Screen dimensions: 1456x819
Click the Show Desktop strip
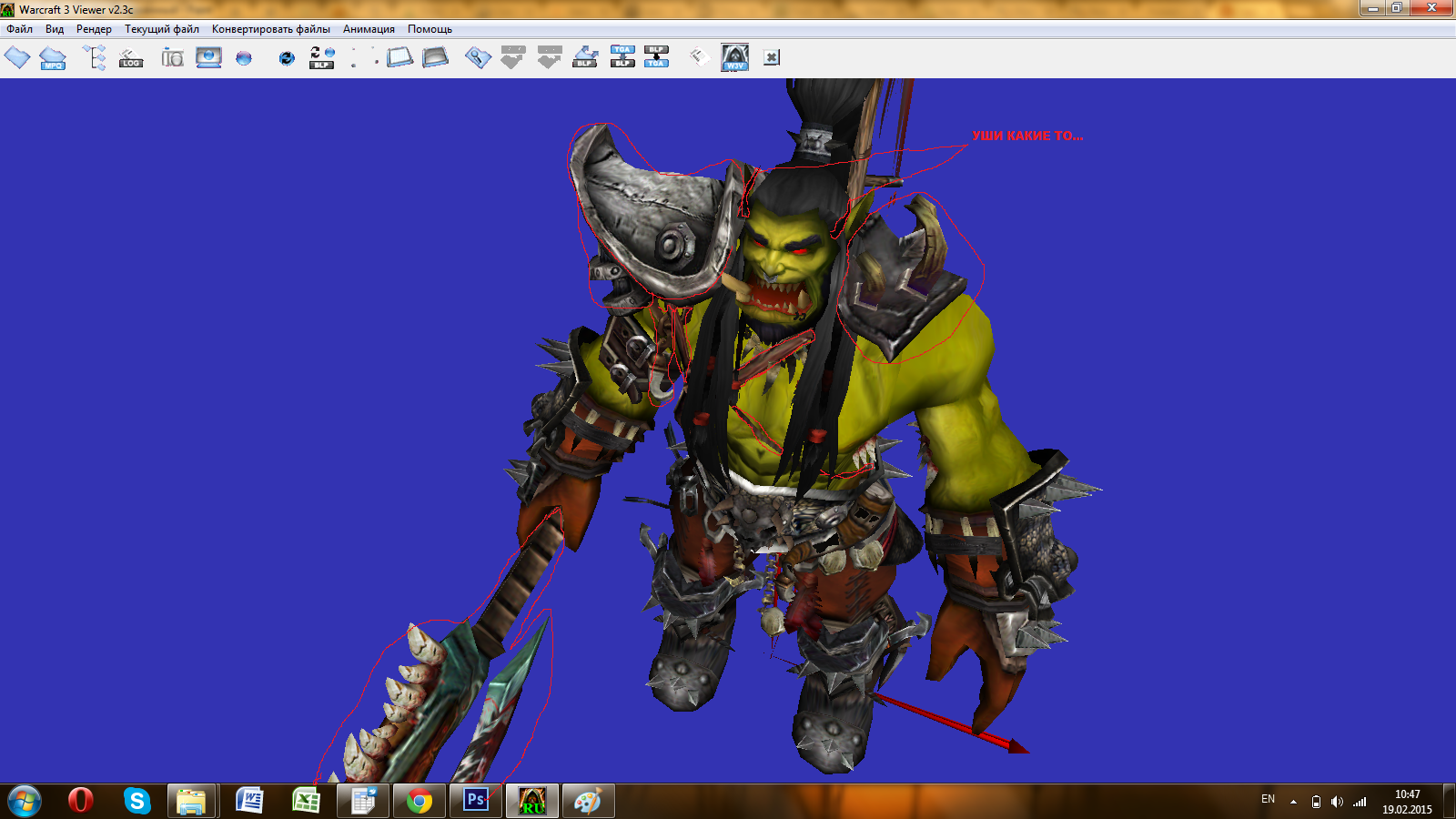click(x=1449, y=801)
